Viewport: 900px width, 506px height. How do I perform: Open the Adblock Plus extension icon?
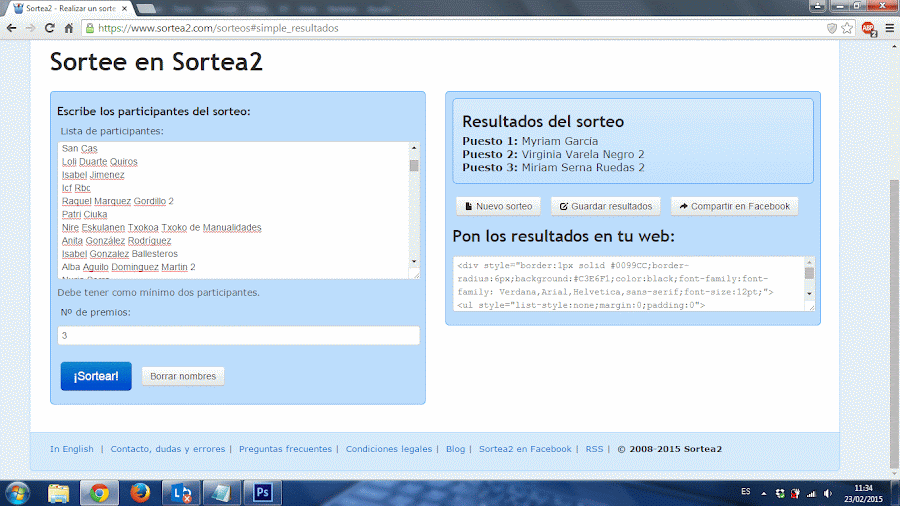868,28
